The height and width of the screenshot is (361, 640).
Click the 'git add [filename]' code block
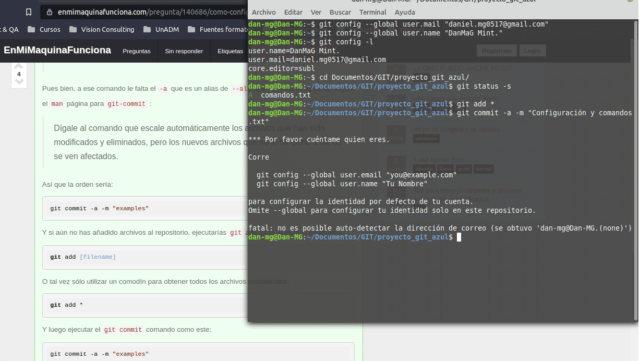coord(144,257)
